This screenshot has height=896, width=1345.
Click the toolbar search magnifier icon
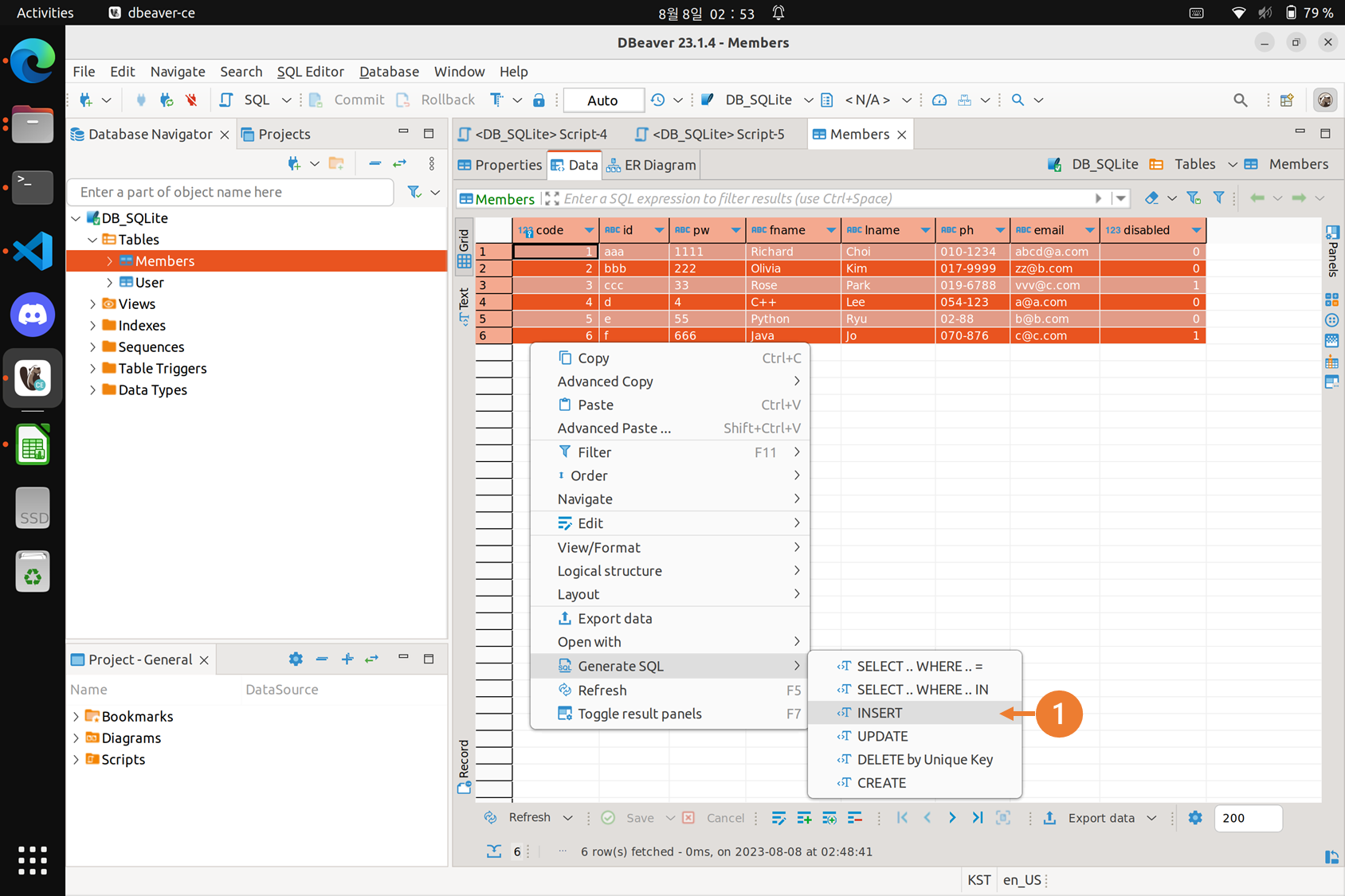pos(1018,100)
